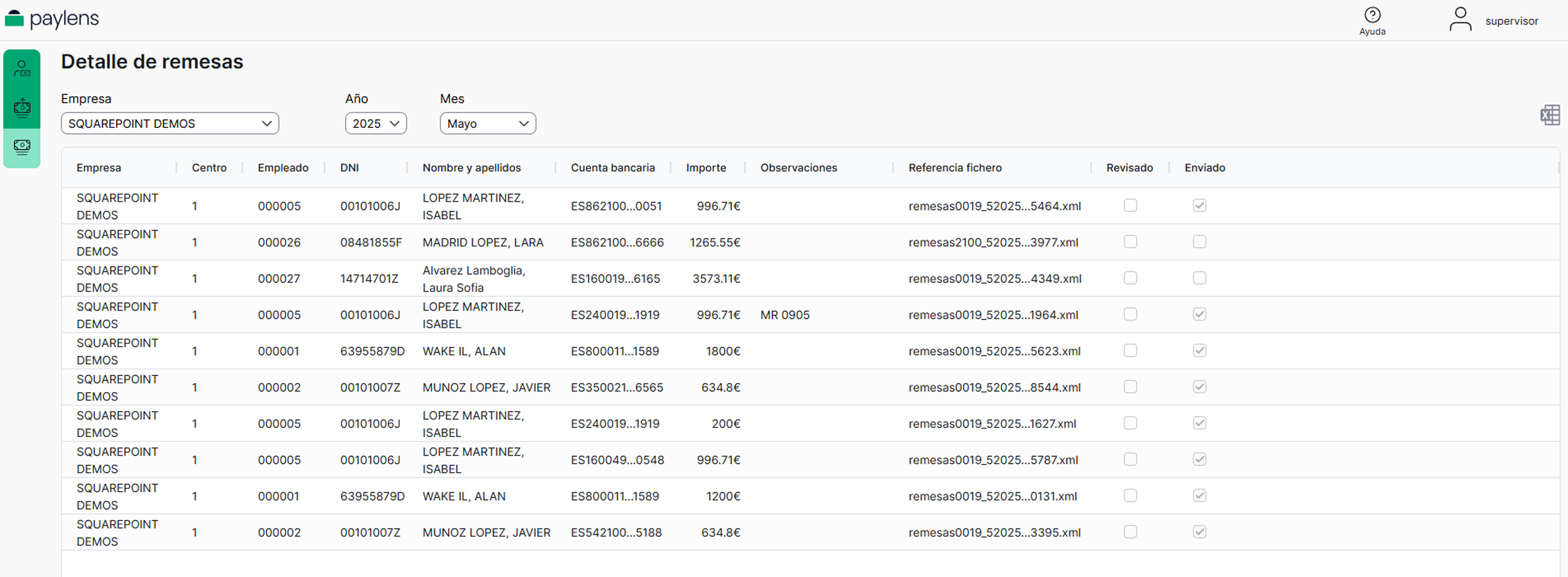Check Revisado for the MR 0905 row
This screenshot has height=577, width=1568.
tap(1130, 315)
